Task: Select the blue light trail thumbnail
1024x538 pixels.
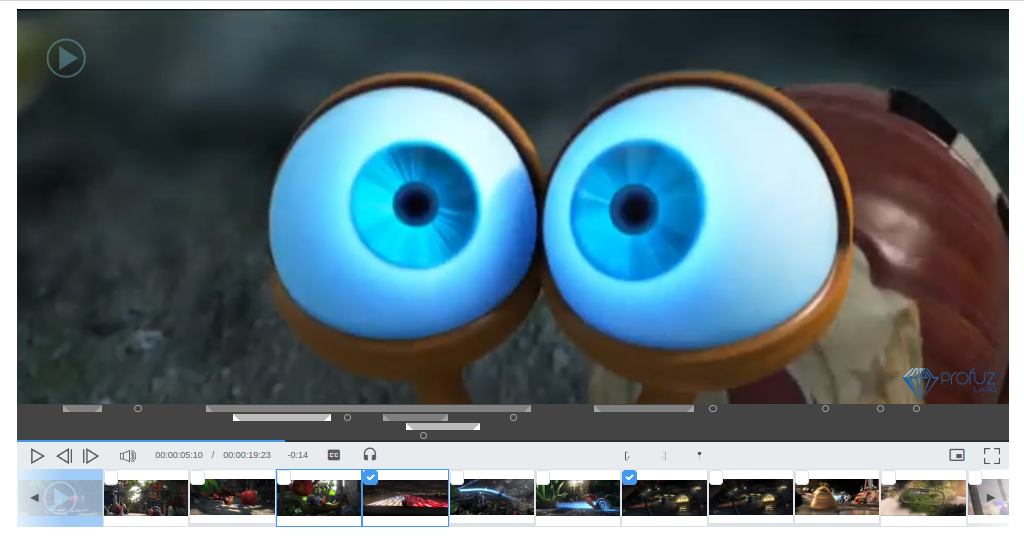Action: point(492,499)
